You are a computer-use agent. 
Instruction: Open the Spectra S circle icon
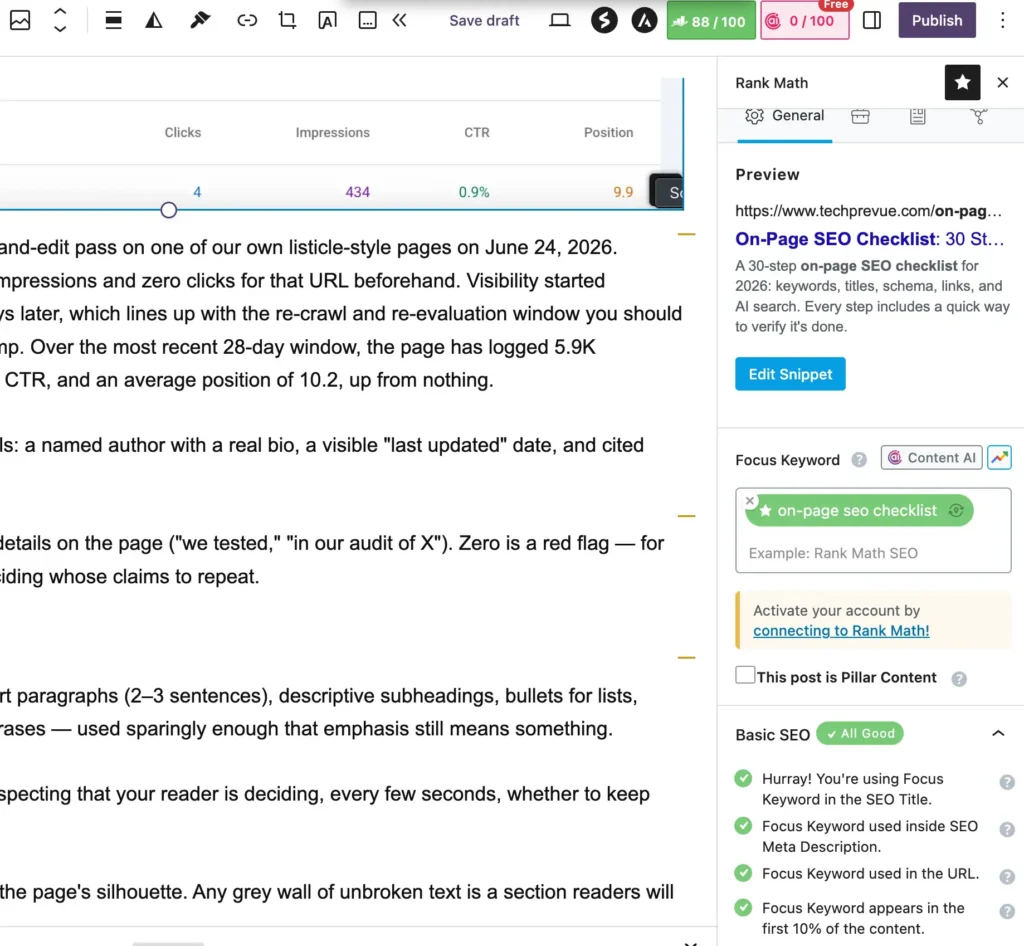point(604,20)
